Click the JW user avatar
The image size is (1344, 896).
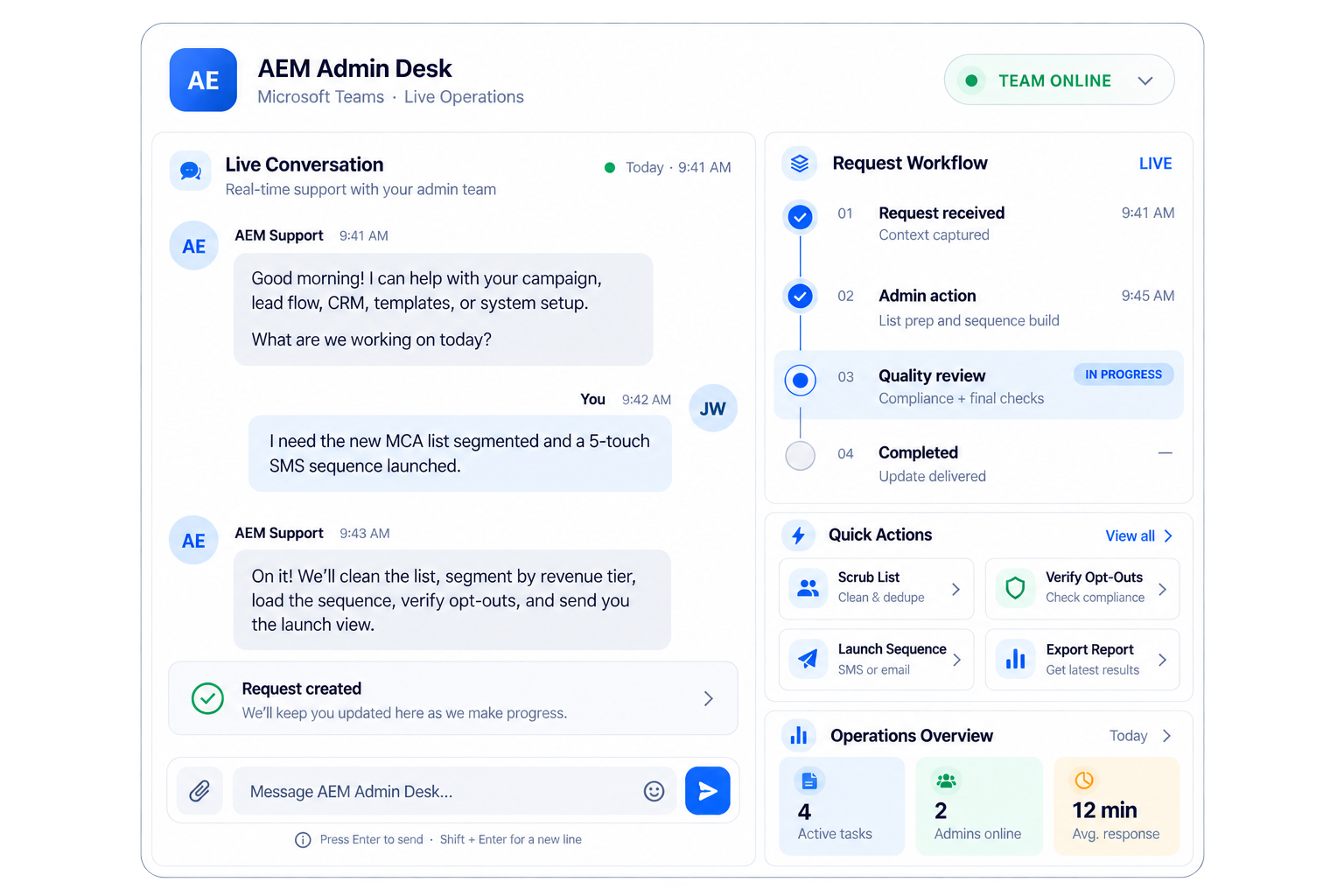coord(713,409)
